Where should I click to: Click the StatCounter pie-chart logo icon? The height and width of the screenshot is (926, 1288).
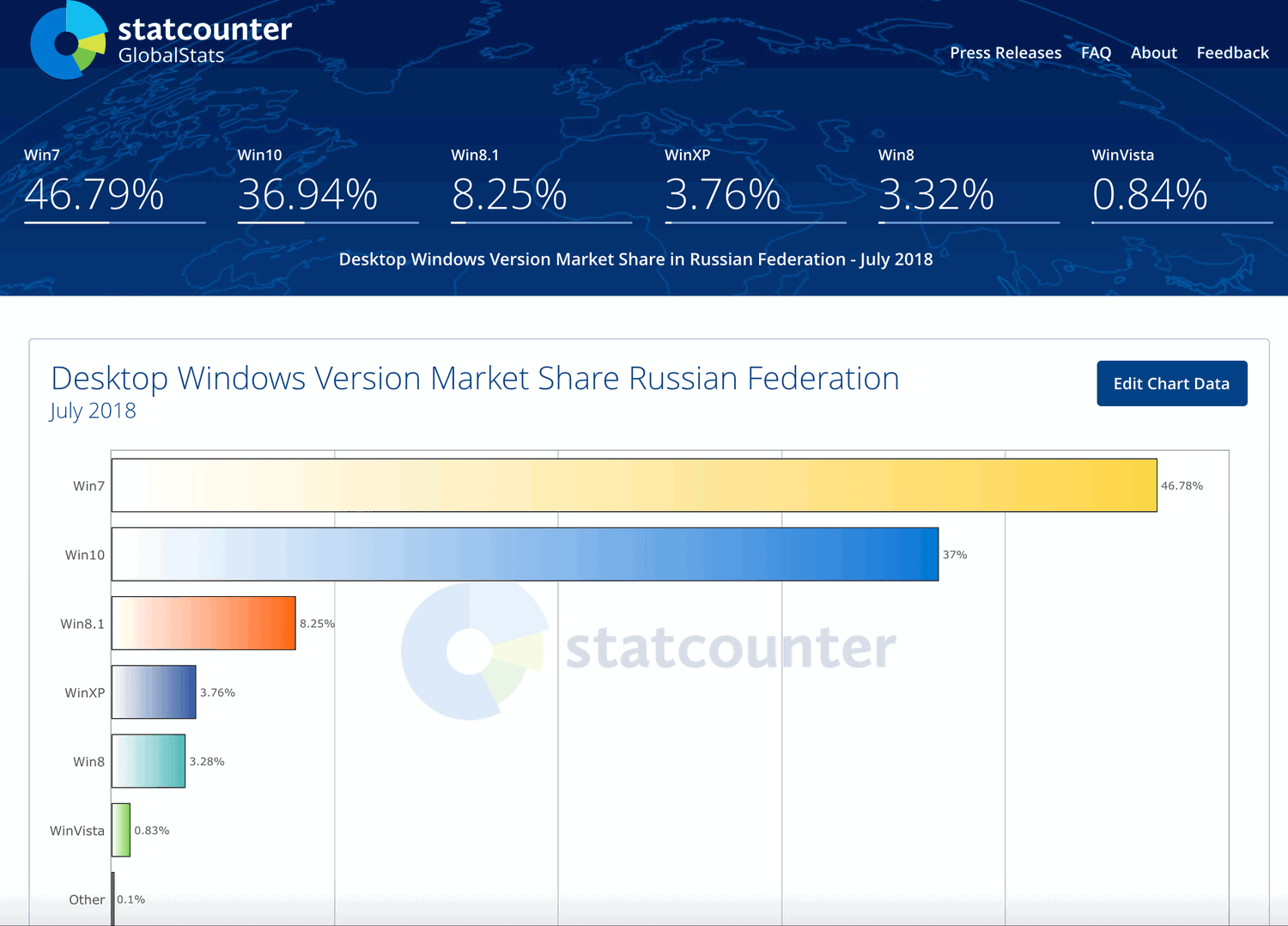68,40
